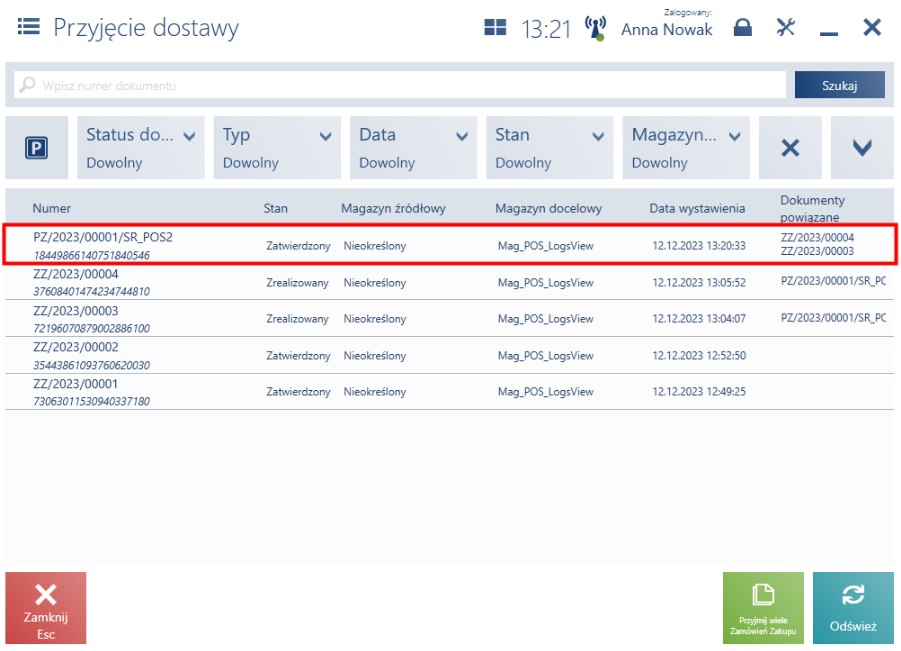Expand the Magazyn filter dropdown
The height and width of the screenshot is (651, 901).
click(x=686, y=148)
